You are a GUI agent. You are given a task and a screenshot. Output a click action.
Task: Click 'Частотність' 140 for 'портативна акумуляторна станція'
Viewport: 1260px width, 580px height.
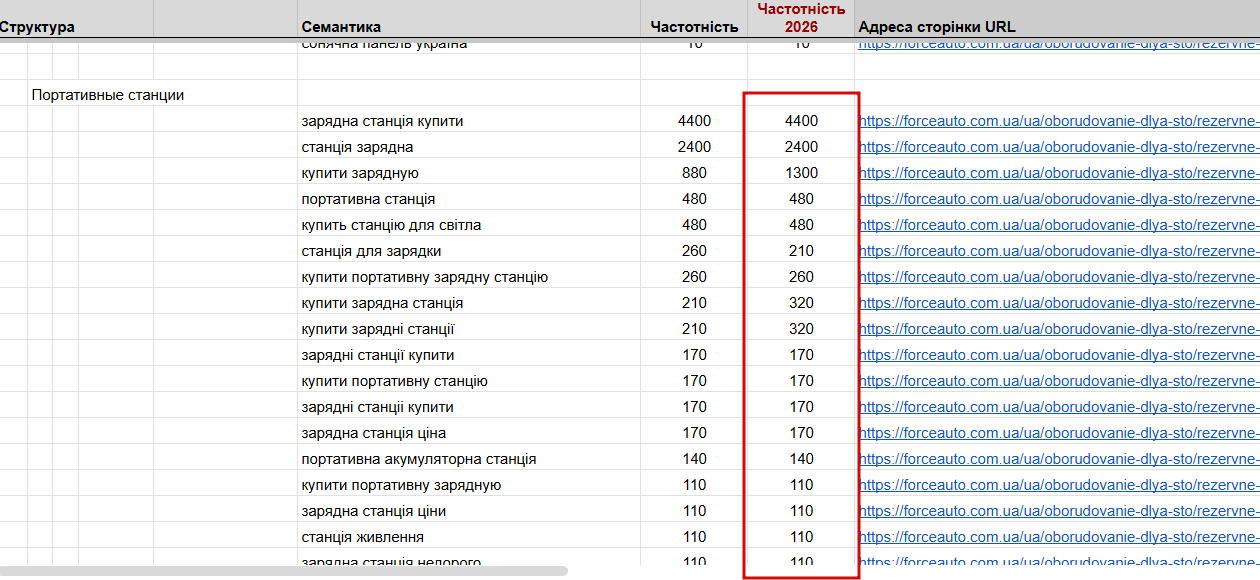[x=694, y=459]
